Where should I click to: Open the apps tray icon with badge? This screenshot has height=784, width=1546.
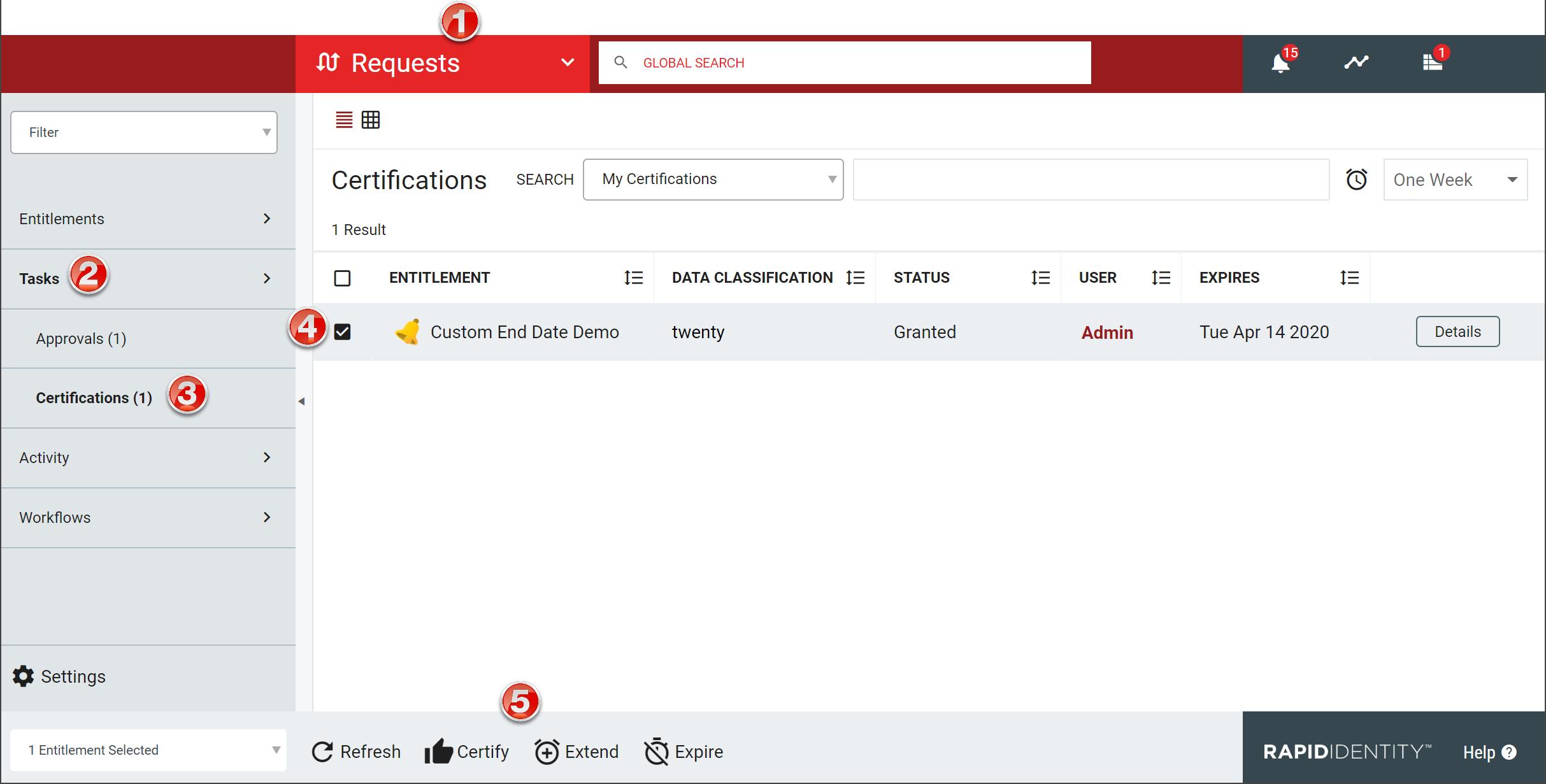point(1432,62)
